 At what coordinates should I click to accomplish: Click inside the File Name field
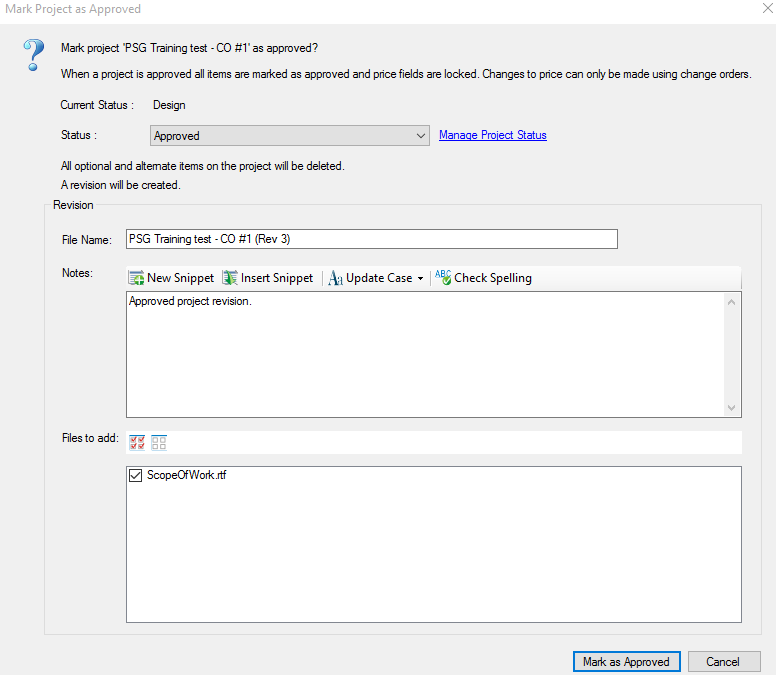(x=372, y=239)
